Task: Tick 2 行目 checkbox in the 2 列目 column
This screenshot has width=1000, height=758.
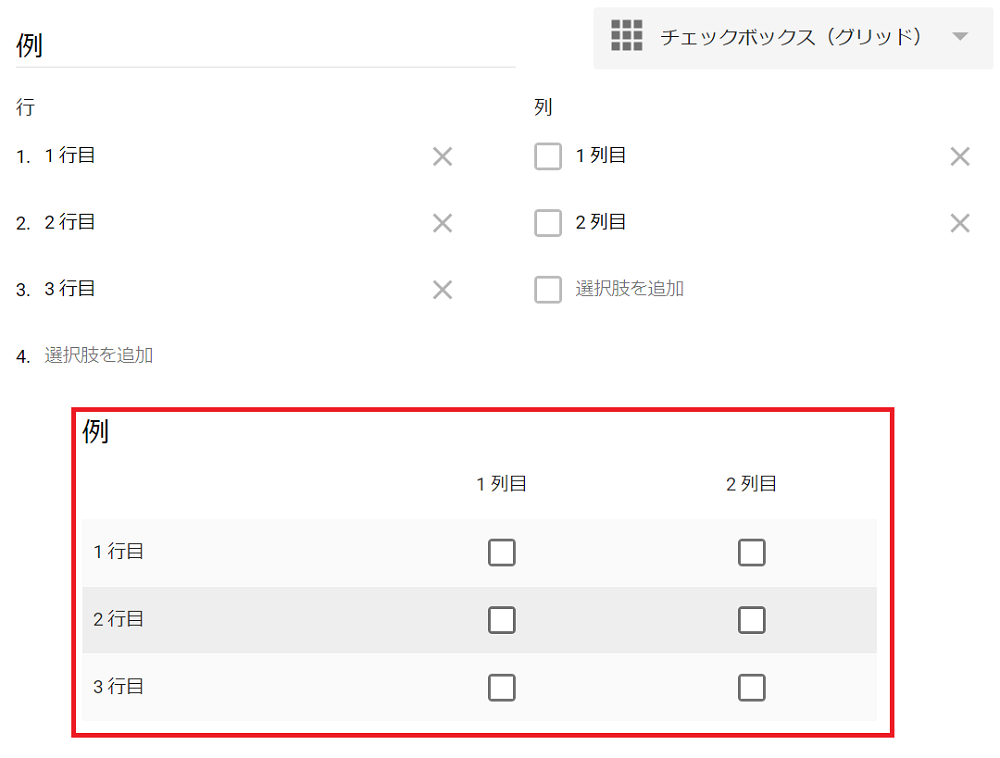Action: [x=751, y=620]
